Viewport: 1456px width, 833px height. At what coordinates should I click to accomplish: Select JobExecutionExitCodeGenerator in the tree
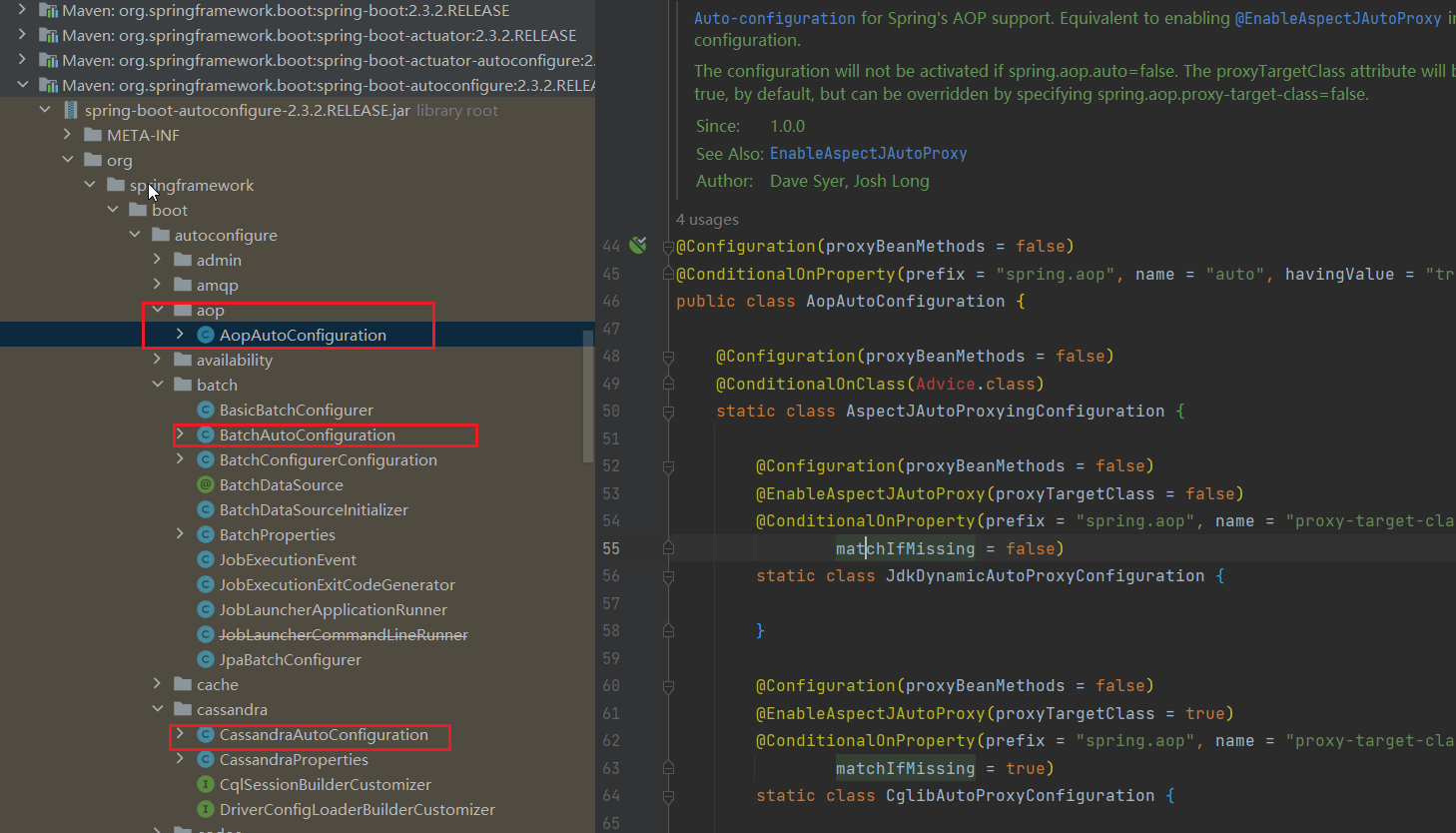coord(338,584)
